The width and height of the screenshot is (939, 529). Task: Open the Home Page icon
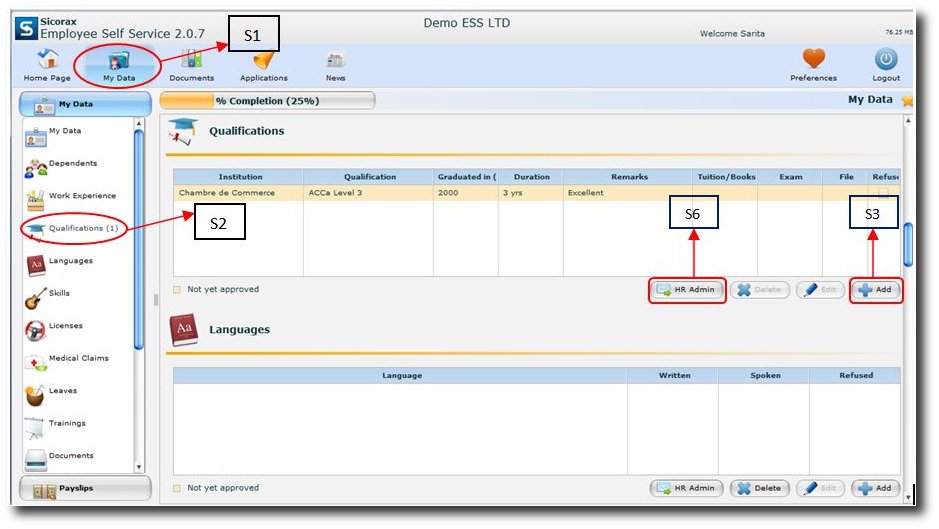(x=47, y=63)
